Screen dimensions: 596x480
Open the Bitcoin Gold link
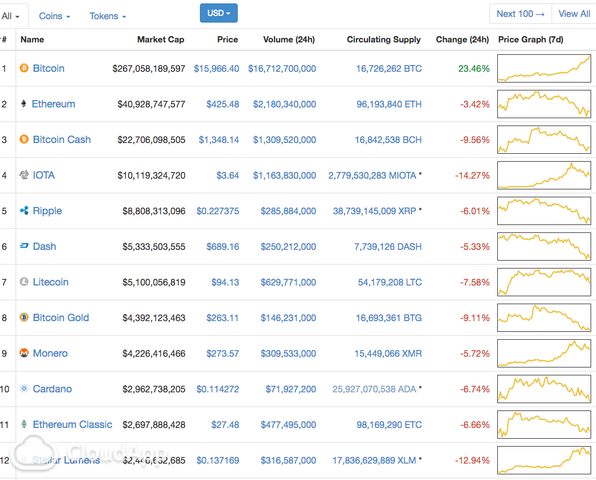(x=61, y=318)
